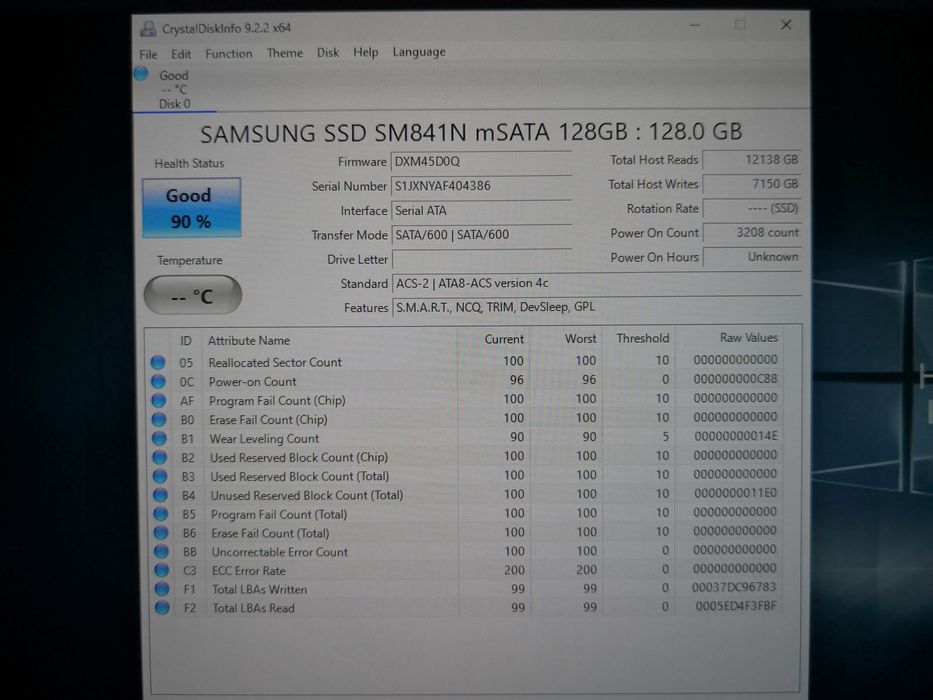Click the Serial Number field
Screen dimensions: 933x700
[x=481, y=186]
